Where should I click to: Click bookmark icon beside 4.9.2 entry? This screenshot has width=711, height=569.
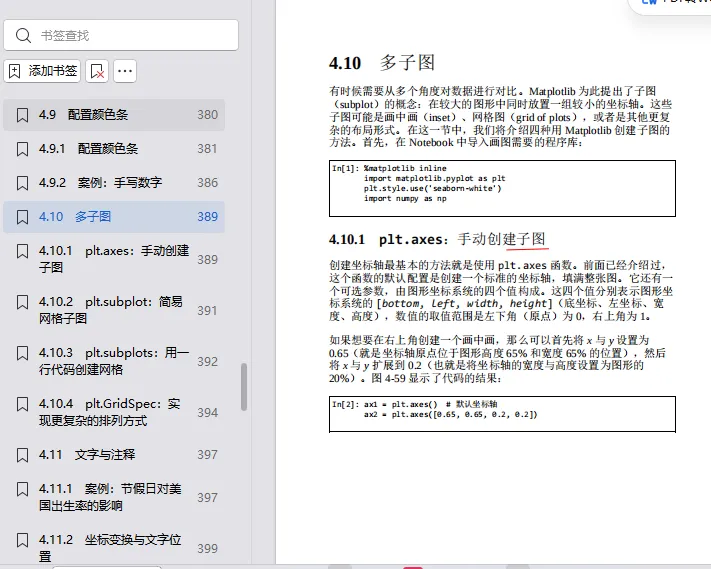22,183
